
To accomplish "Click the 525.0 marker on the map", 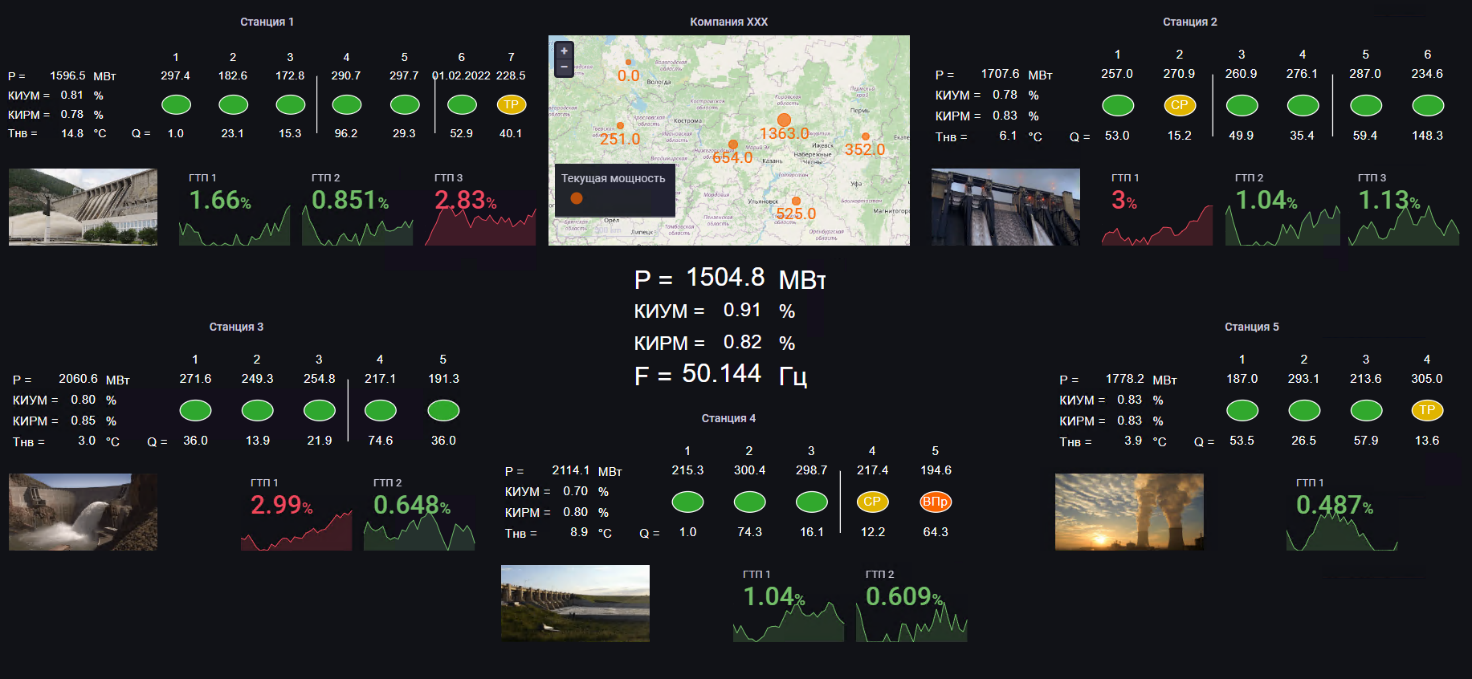I will [796, 201].
